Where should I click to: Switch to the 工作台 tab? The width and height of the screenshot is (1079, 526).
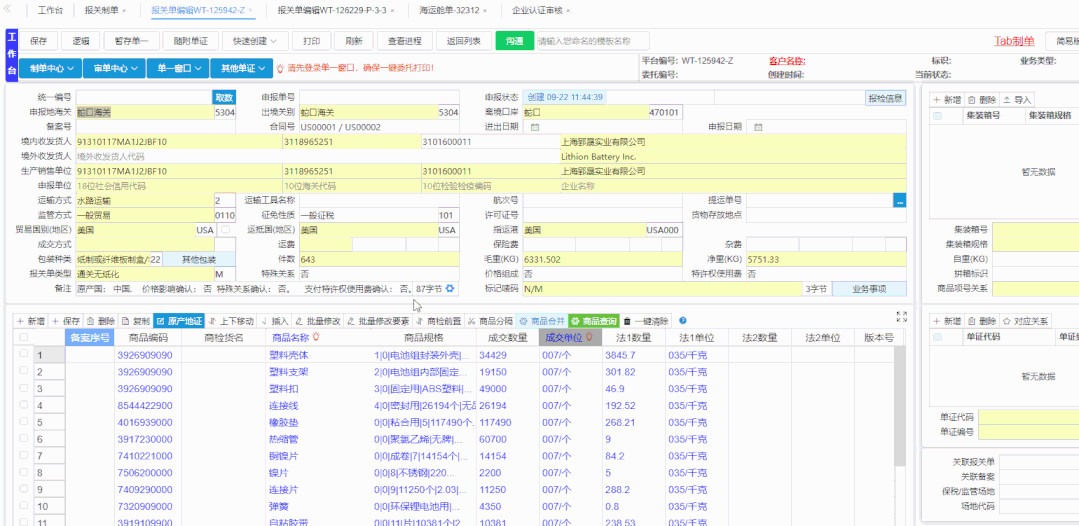pyautogui.click(x=50, y=10)
